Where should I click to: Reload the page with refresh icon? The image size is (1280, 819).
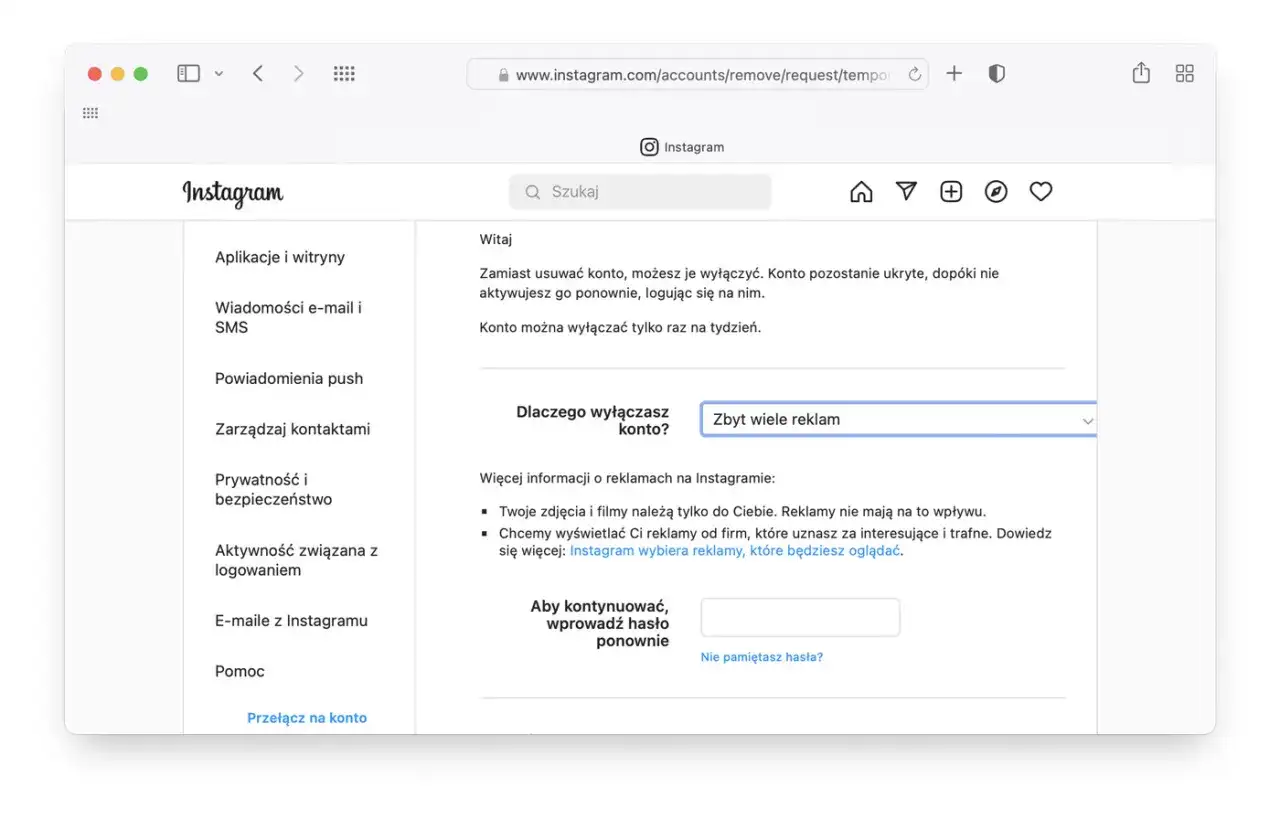(914, 75)
